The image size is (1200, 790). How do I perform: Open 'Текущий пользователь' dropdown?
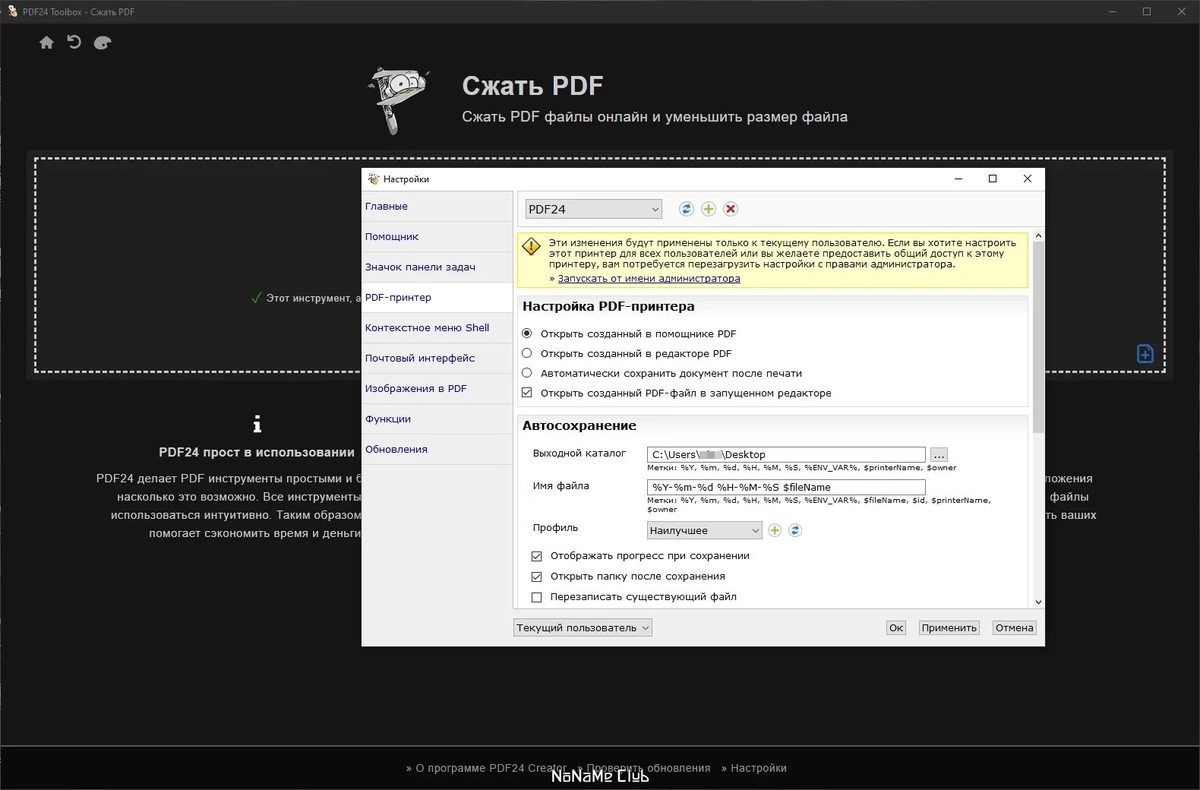(x=583, y=628)
